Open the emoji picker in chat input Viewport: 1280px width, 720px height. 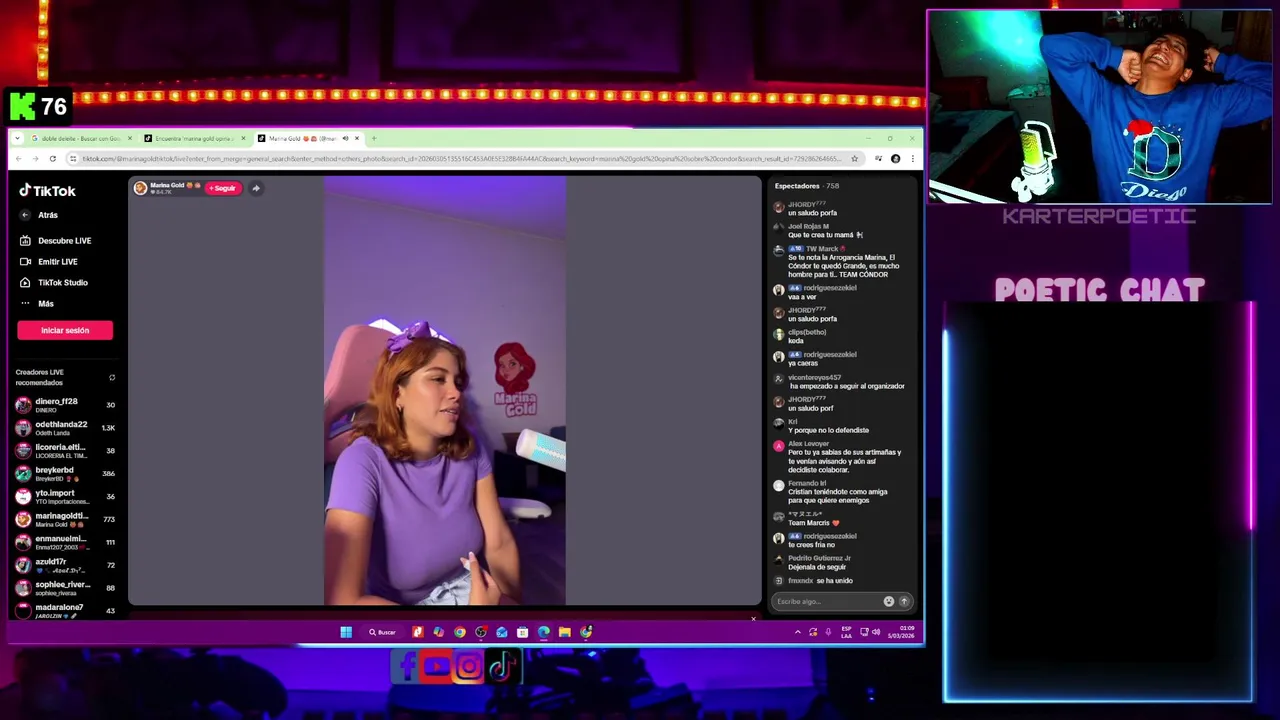(888, 601)
